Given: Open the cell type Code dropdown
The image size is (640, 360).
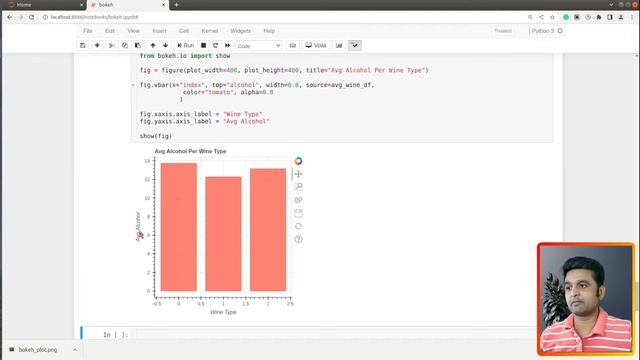Looking at the screenshot, I should [259, 46].
